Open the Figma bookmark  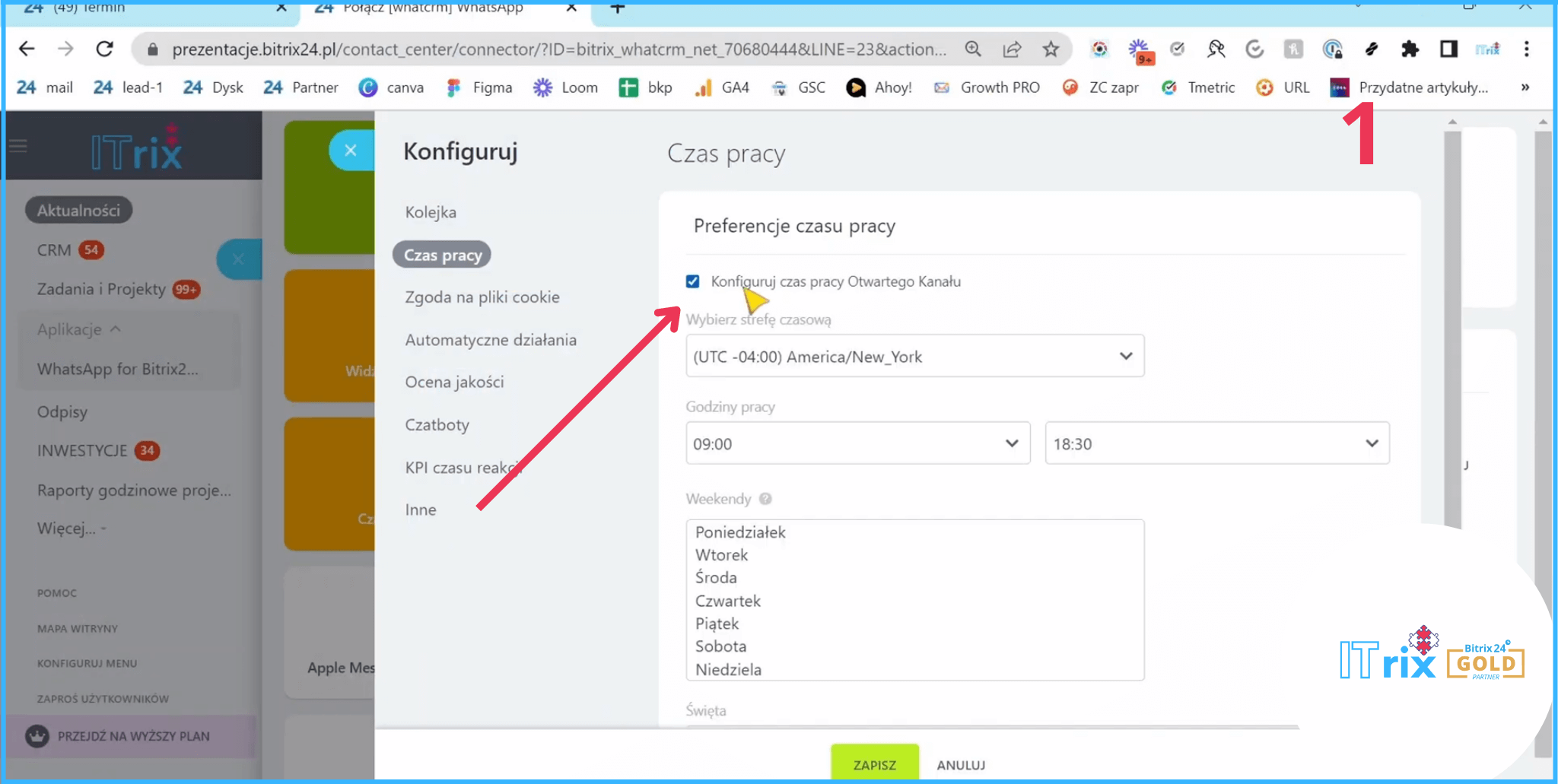(480, 87)
